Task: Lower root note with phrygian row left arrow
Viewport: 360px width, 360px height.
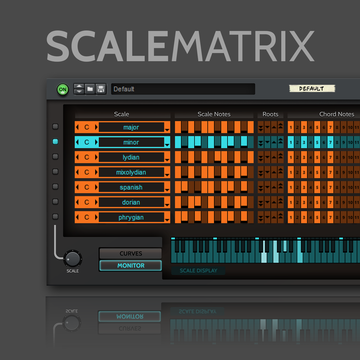Action: click(78, 217)
